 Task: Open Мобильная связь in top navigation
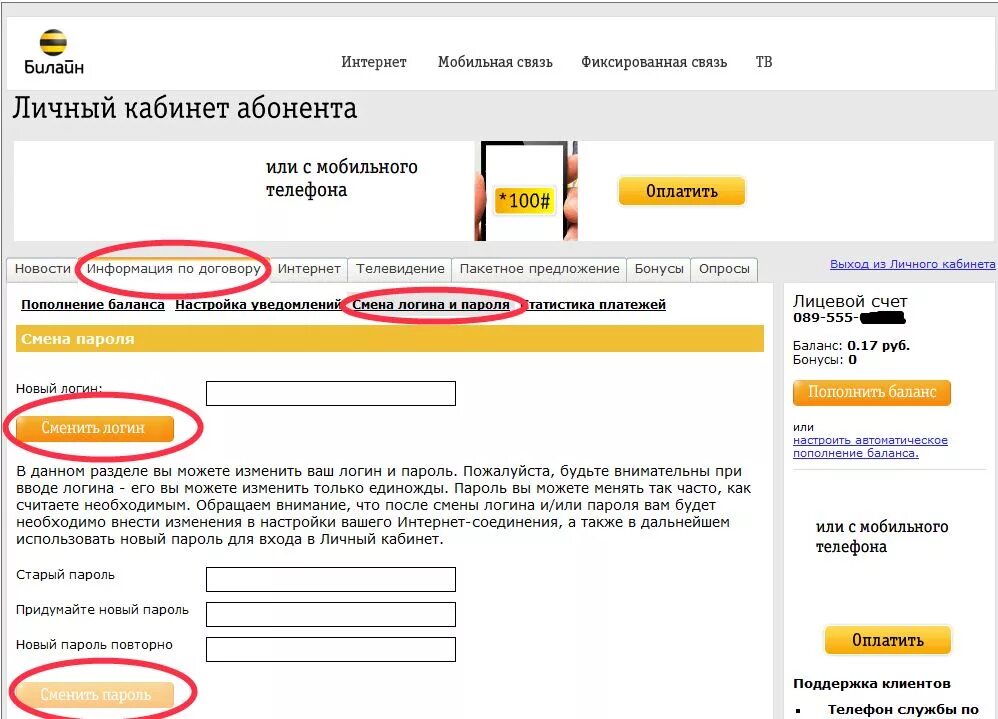click(495, 62)
